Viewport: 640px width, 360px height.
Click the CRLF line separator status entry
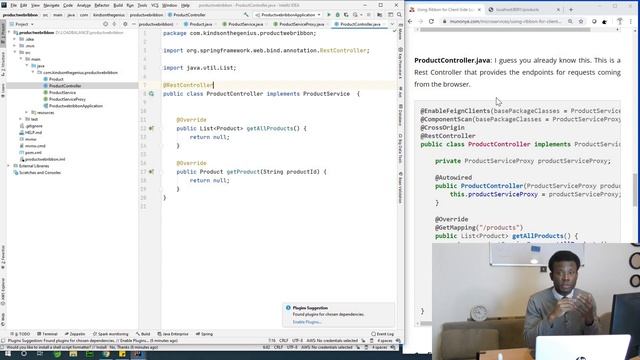click(283, 340)
